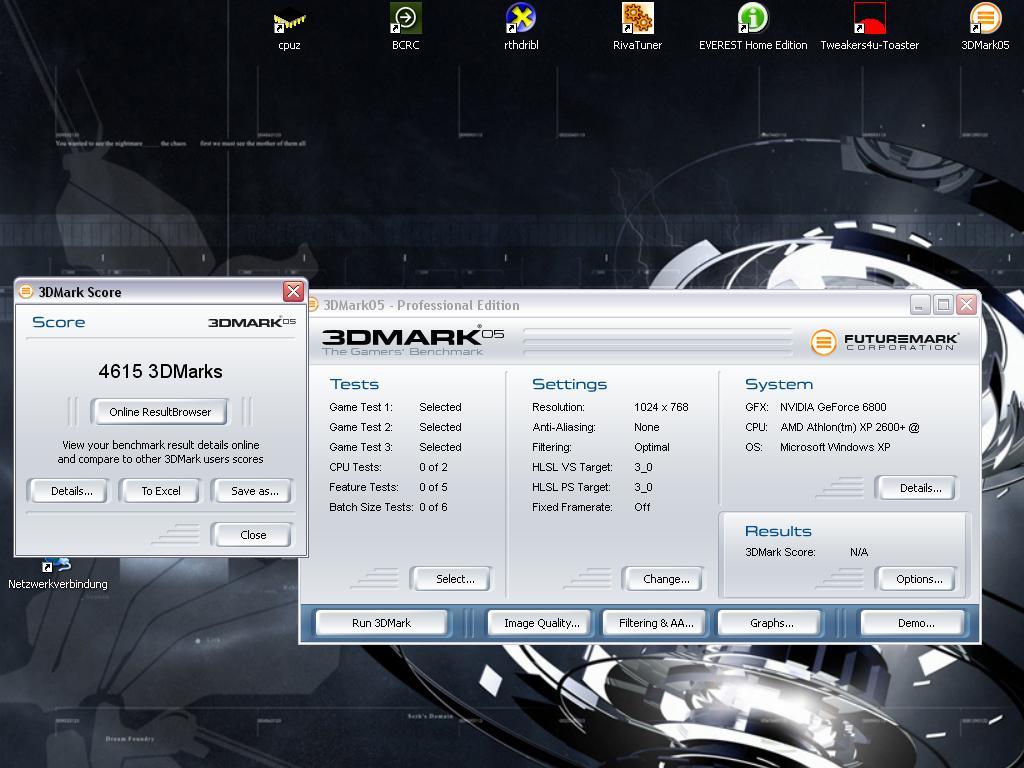
Task: Click the Microsoft Windows XP OS text
Action: [835, 447]
